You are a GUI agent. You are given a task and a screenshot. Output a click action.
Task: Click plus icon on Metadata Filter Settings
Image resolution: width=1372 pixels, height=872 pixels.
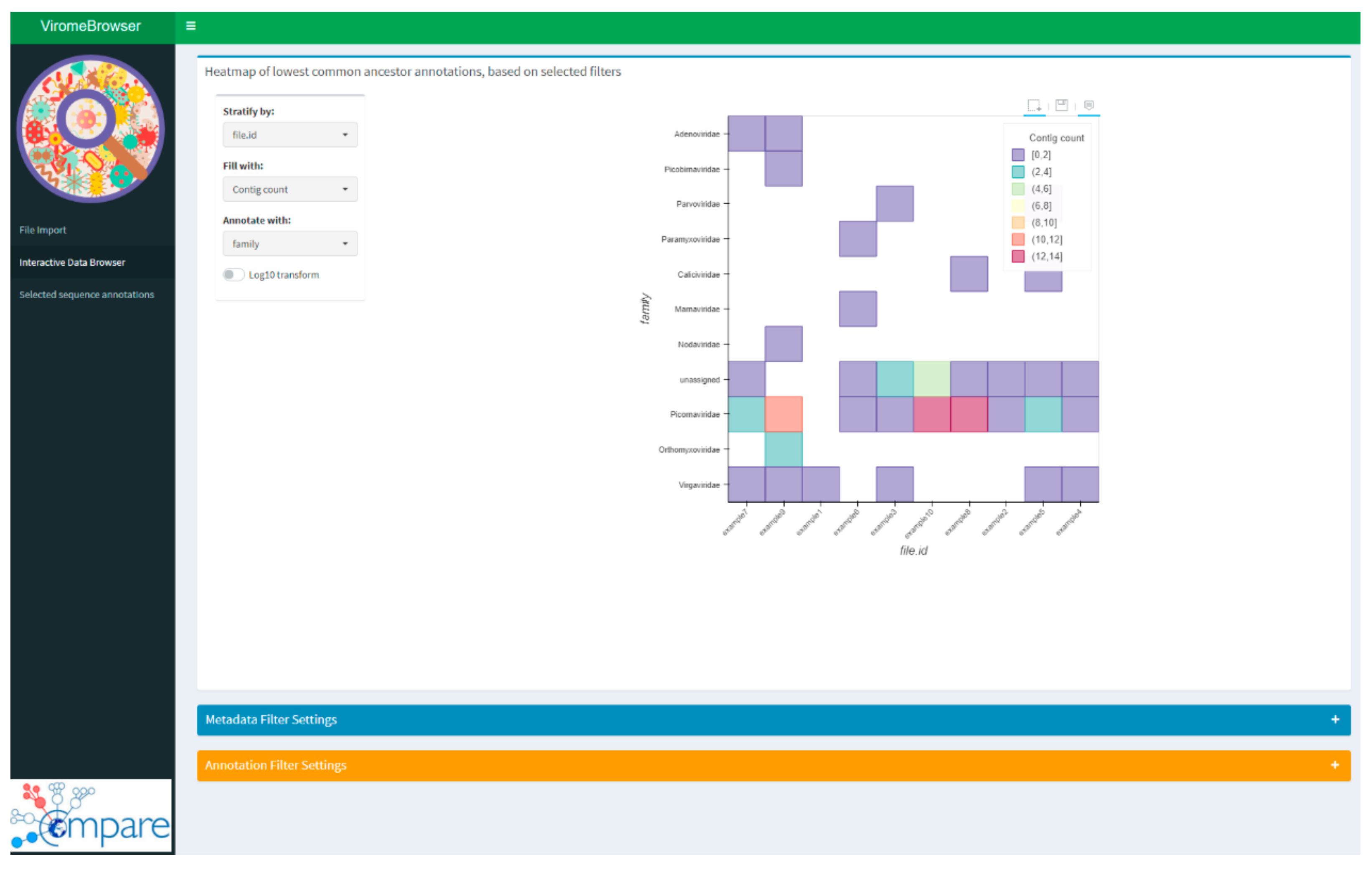coord(1335,719)
